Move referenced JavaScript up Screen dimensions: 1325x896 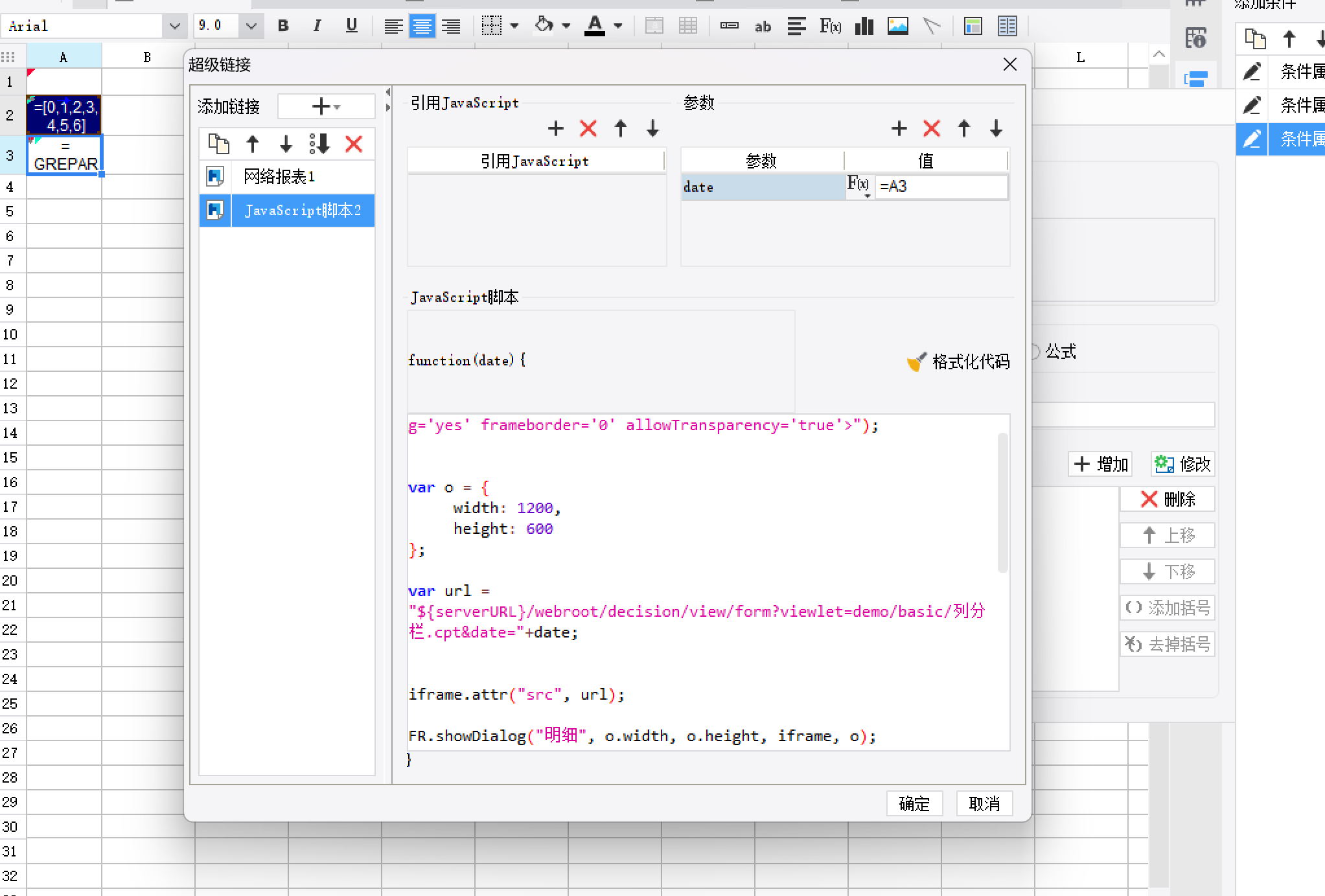coord(621,128)
